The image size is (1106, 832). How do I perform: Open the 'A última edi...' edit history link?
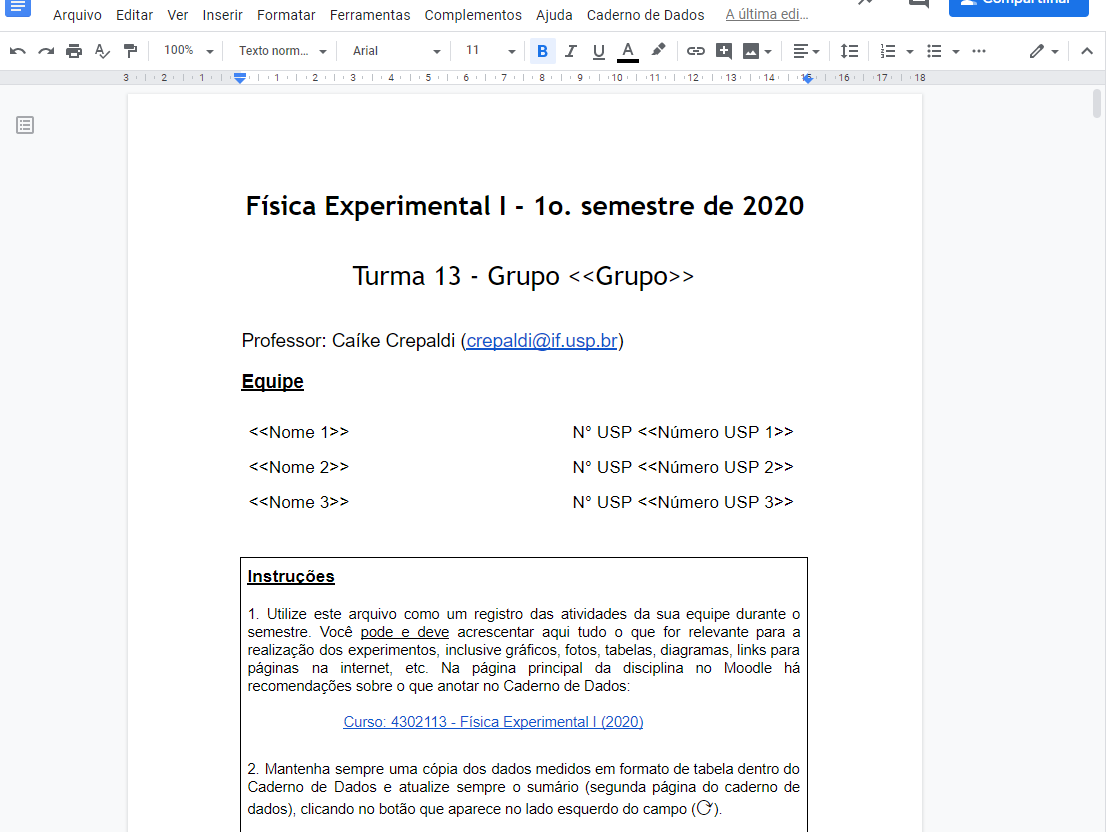767,14
